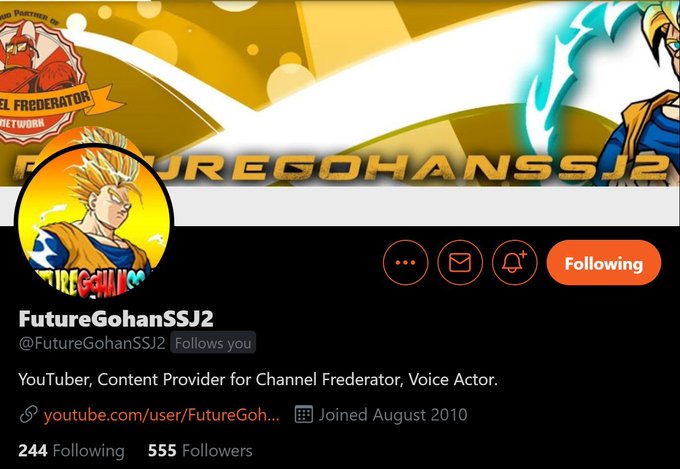This screenshot has width=680, height=469.
Task: Open the header banner image
Action: (340, 93)
